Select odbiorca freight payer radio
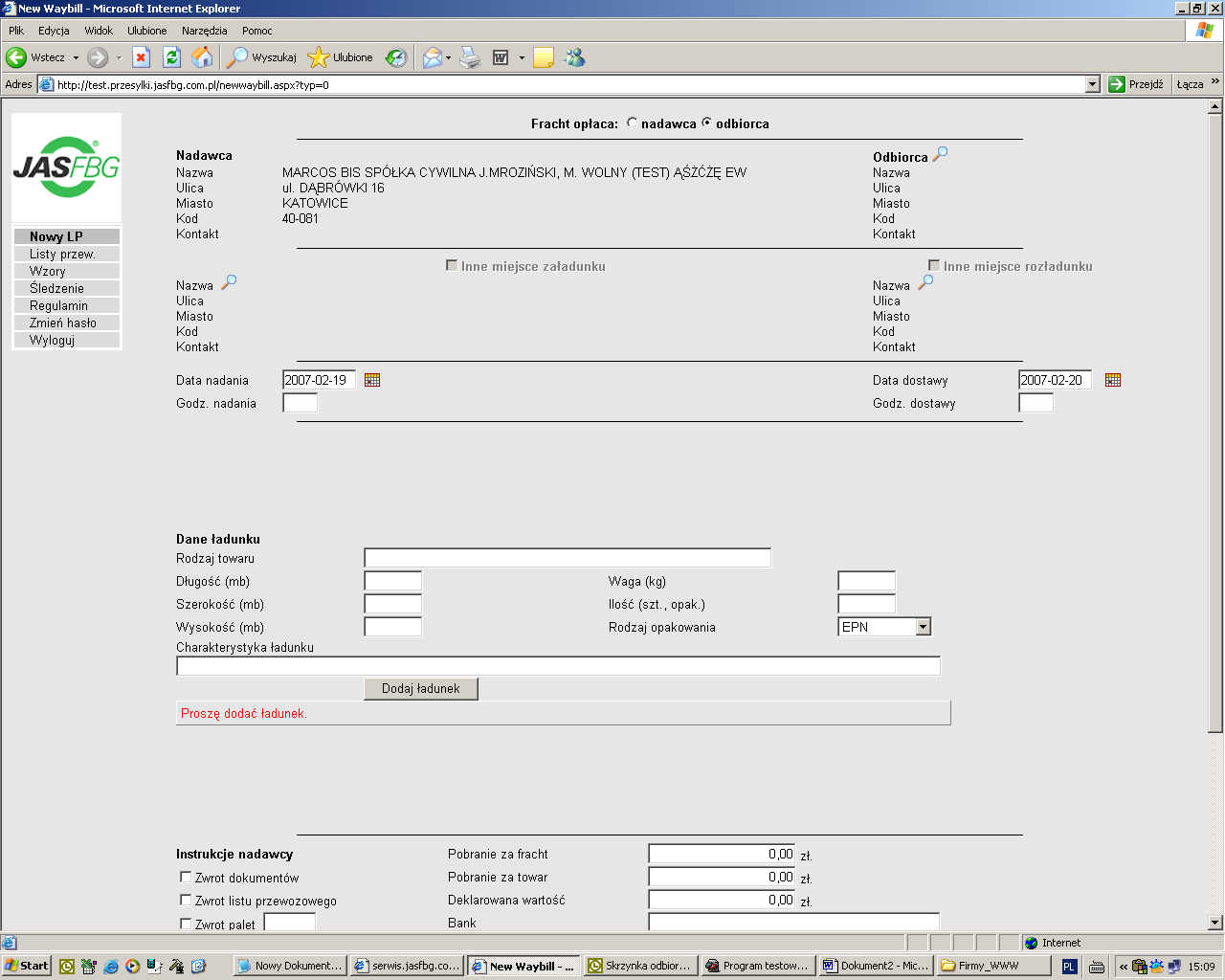 [706, 122]
